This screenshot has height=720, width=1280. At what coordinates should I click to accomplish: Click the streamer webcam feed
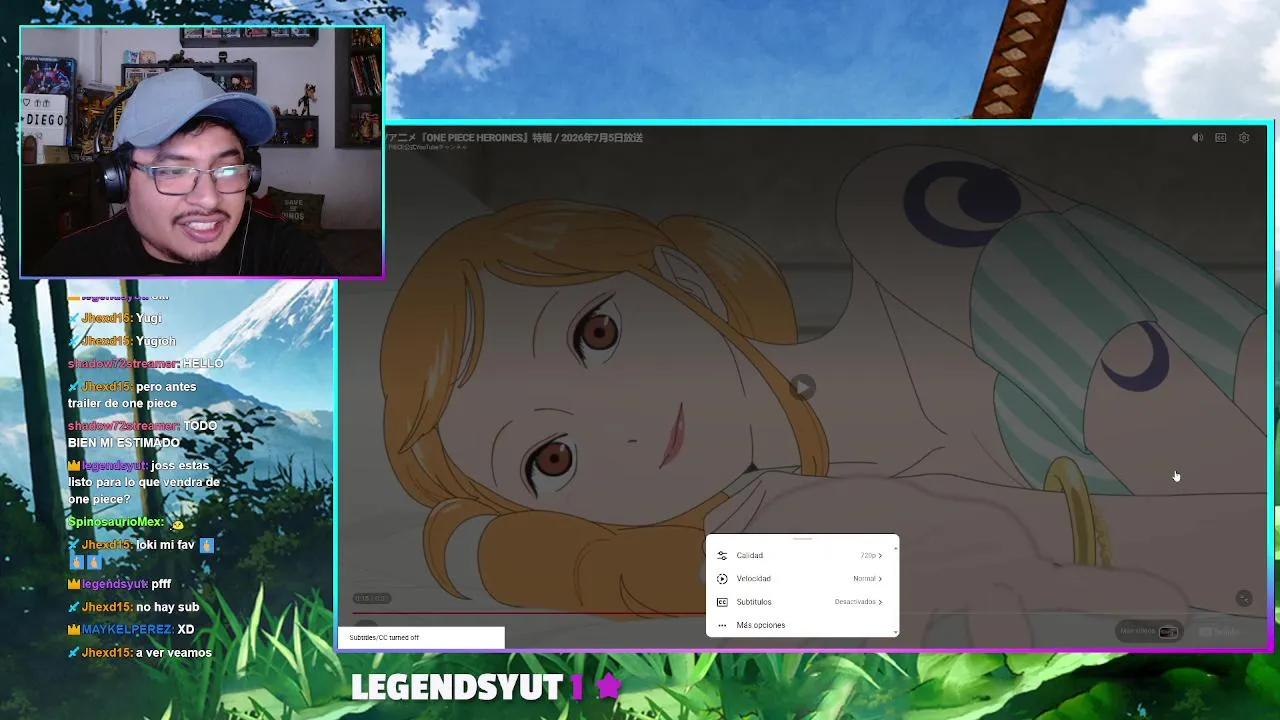point(201,151)
